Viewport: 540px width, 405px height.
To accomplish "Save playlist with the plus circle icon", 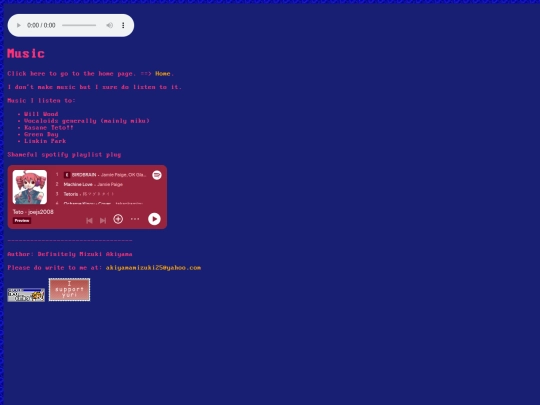I will click(118, 219).
